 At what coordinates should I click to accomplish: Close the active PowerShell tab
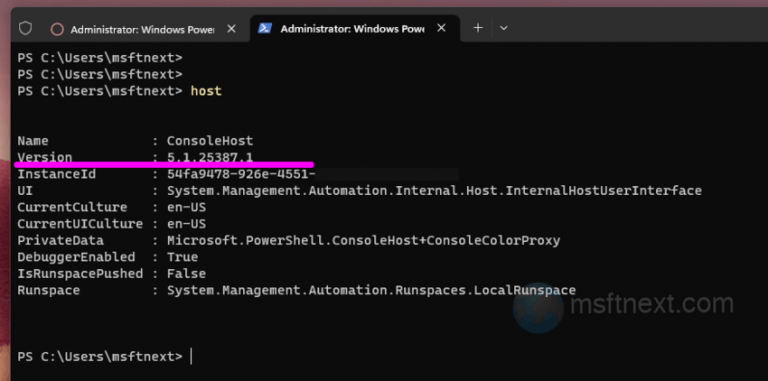tap(441, 28)
